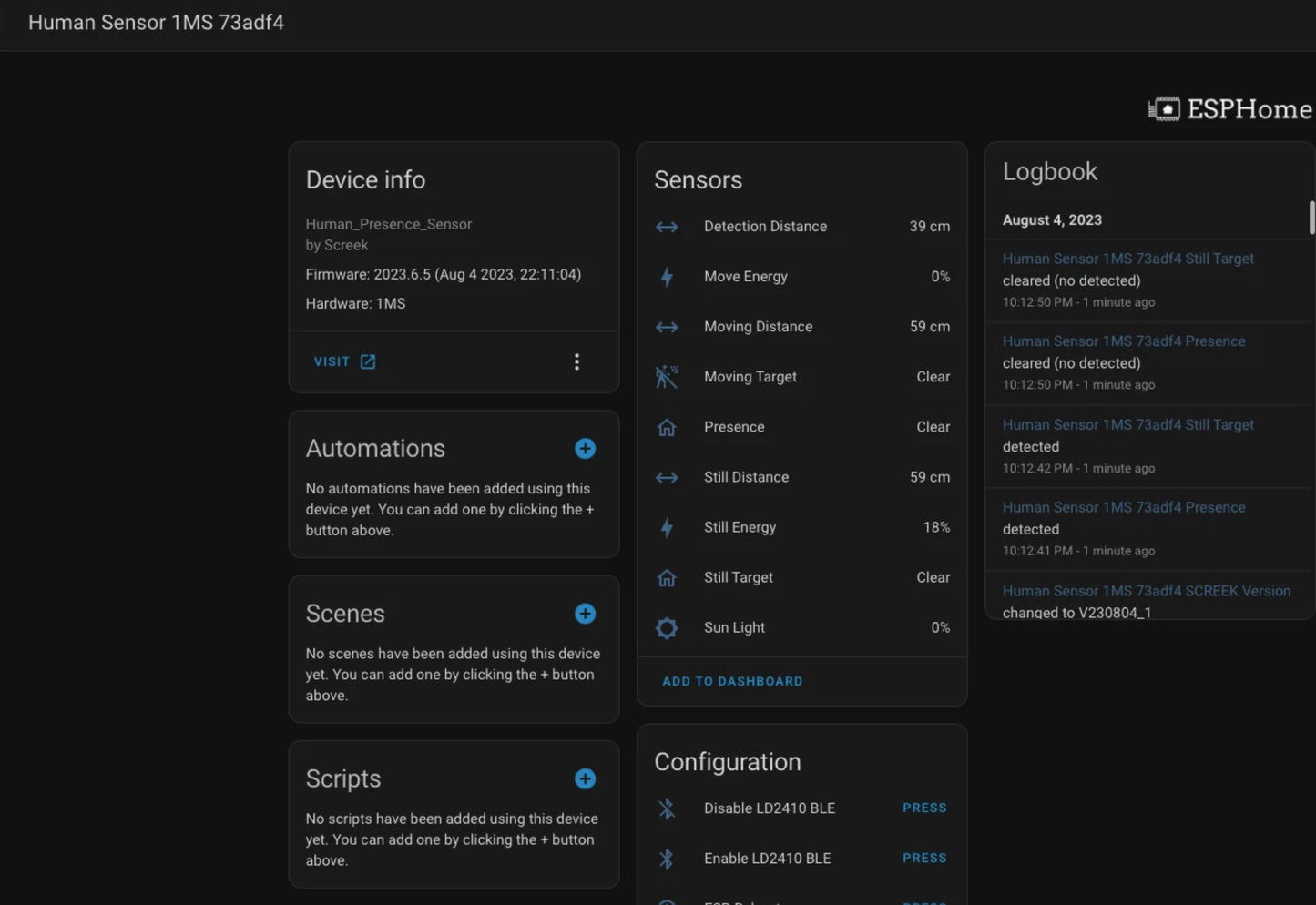
Task: Open the Presence sensor row
Action: pyautogui.click(x=801, y=427)
